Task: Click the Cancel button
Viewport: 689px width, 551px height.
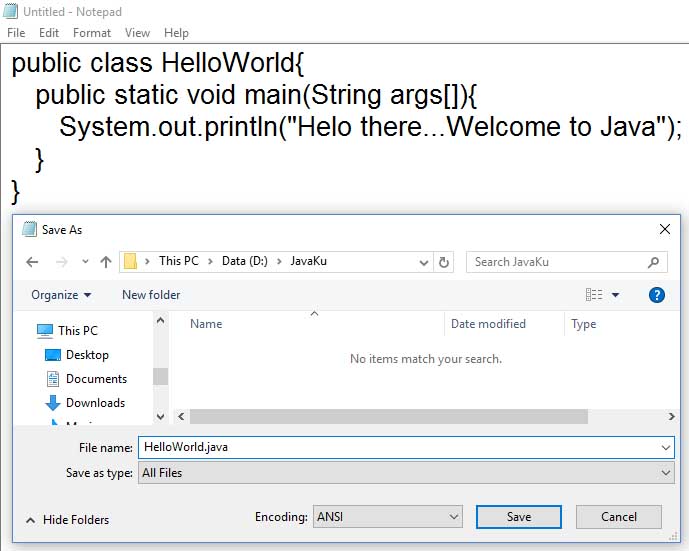Action: pos(619,517)
